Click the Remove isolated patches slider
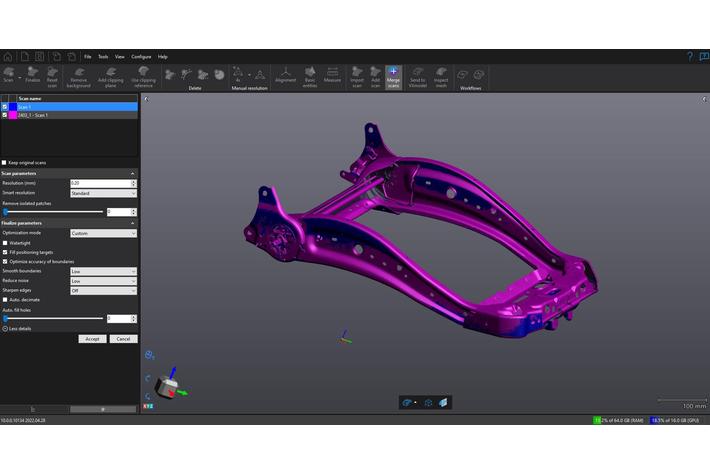This screenshot has width=710, height=474. coord(54,212)
